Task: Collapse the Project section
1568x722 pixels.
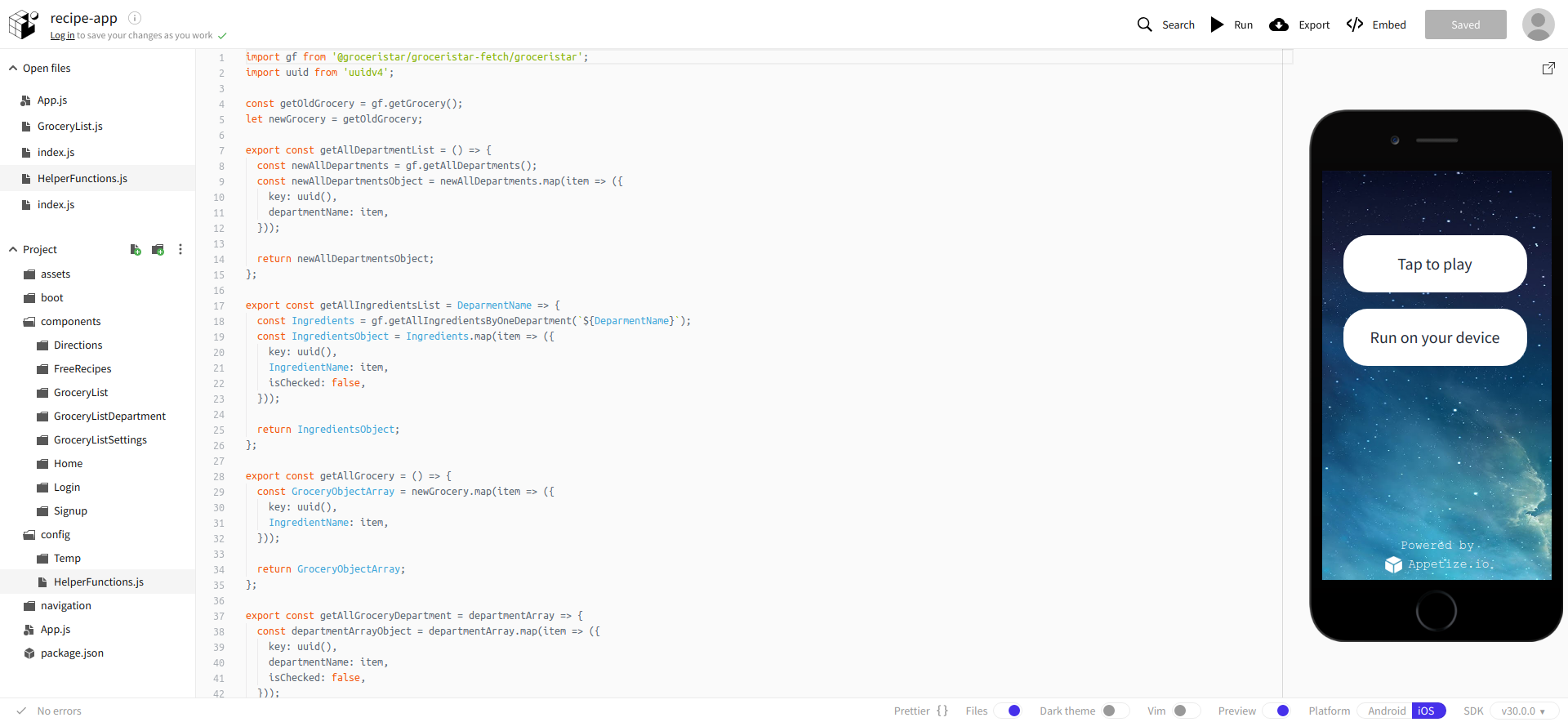Action: click(x=13, y=250)
